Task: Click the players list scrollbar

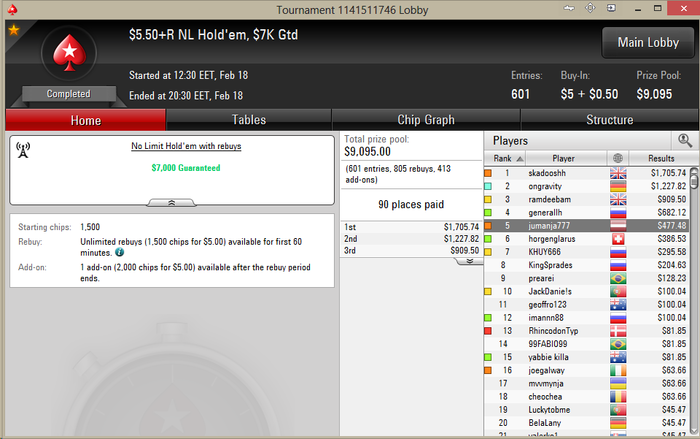Action: click(x=694, y=300)
